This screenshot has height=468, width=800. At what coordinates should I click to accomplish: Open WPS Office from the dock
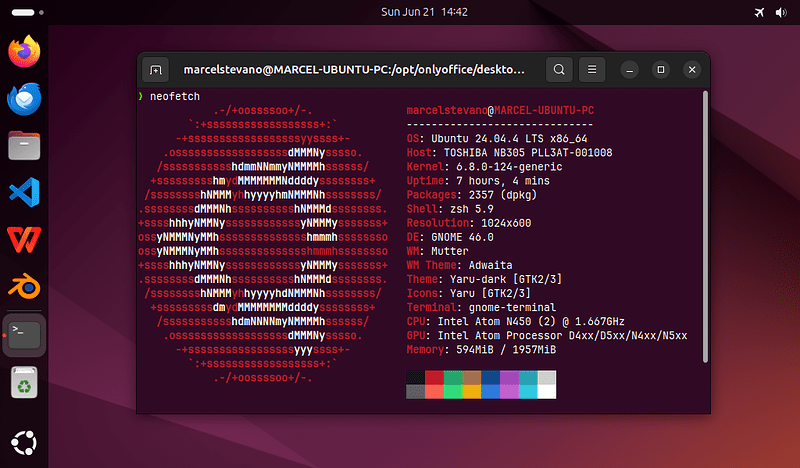pyautogui.click(x=24, y=240)
